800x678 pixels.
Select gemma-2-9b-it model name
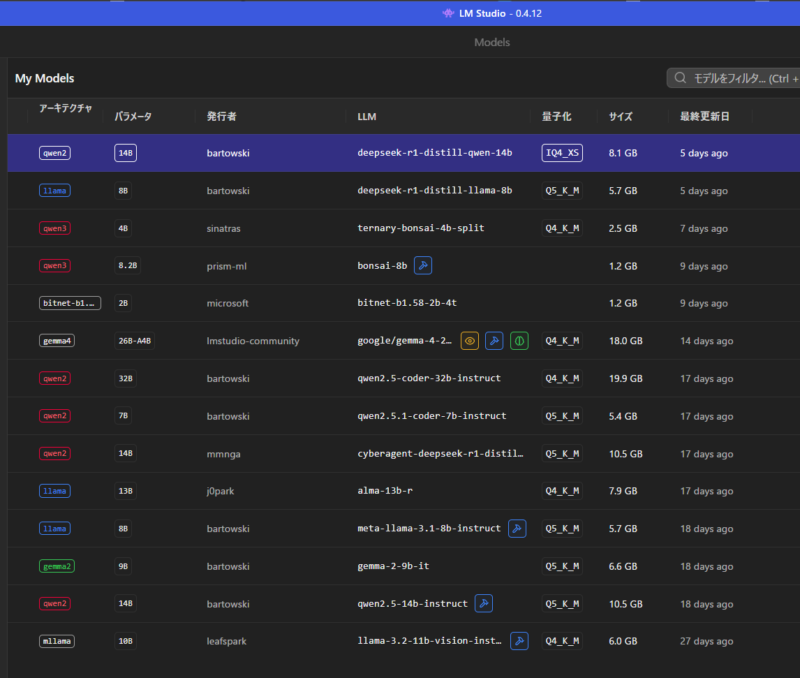click(393, 566)
